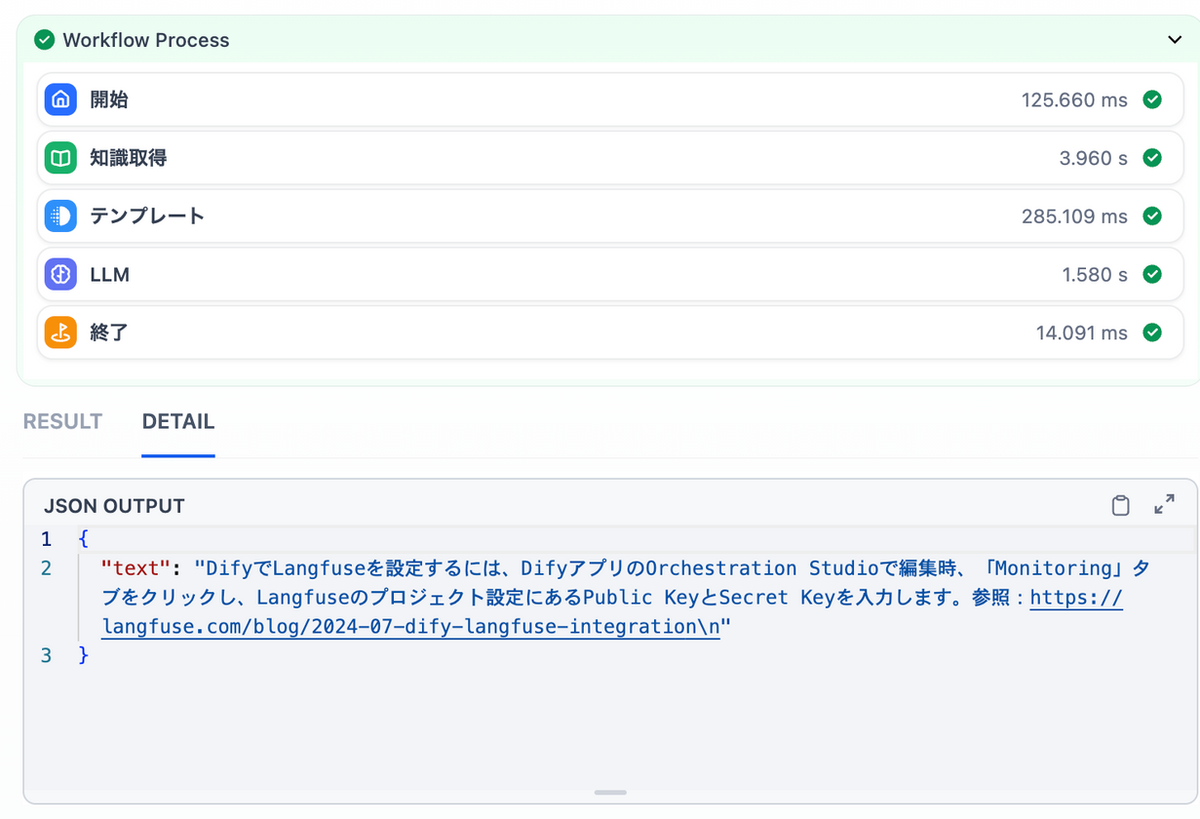Click the blue home icon for 開始 node

coord(61,100)
